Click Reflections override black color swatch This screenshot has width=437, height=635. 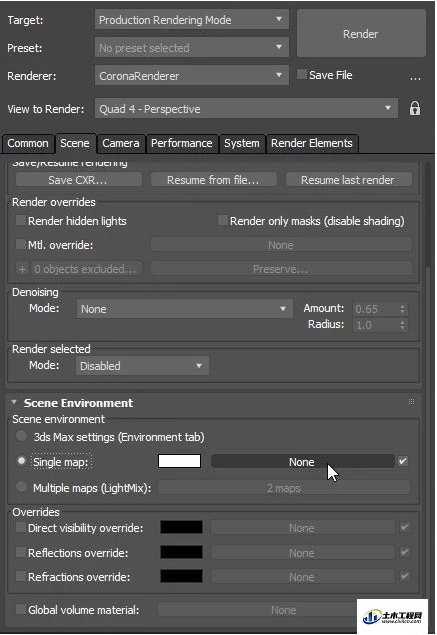click(x=181, y=552)
